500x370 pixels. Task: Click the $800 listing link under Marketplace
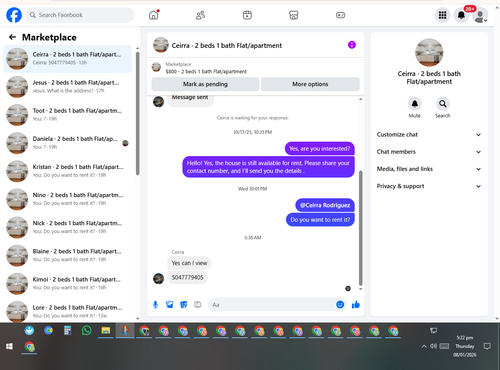206,71
